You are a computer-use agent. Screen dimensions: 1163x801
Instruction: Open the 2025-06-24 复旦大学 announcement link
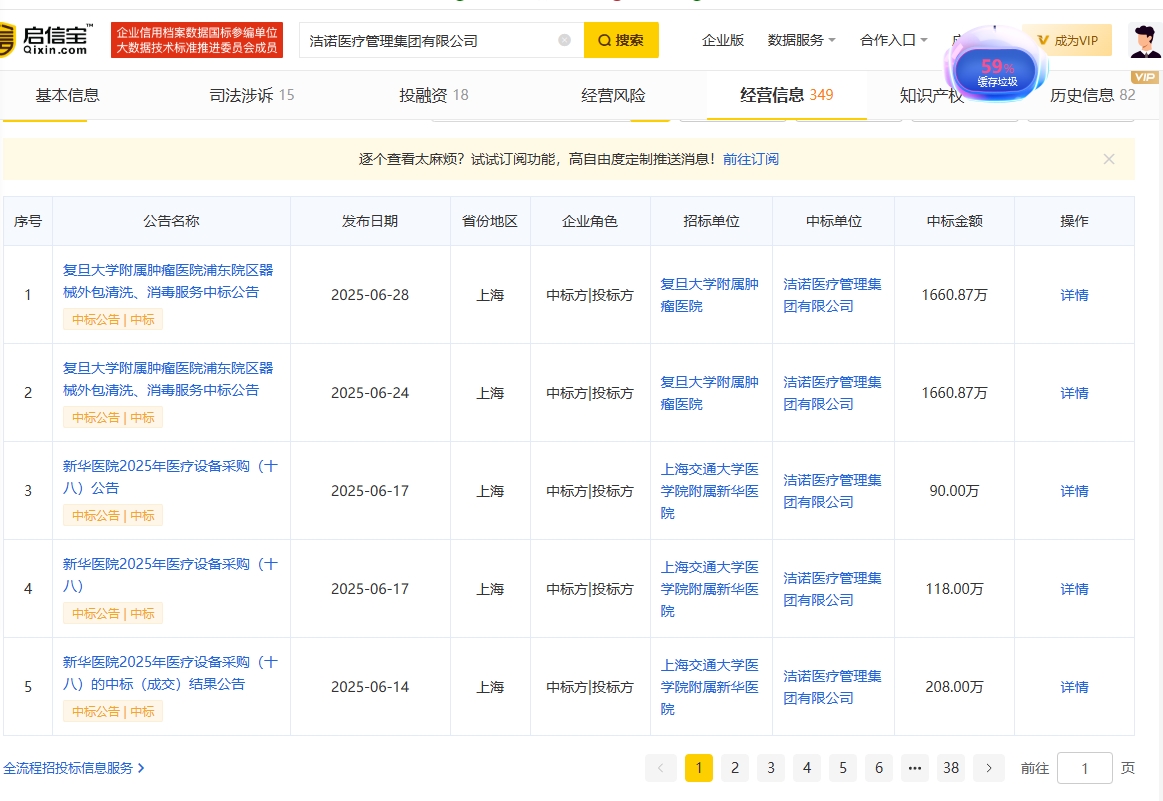[x=168, y=379]
